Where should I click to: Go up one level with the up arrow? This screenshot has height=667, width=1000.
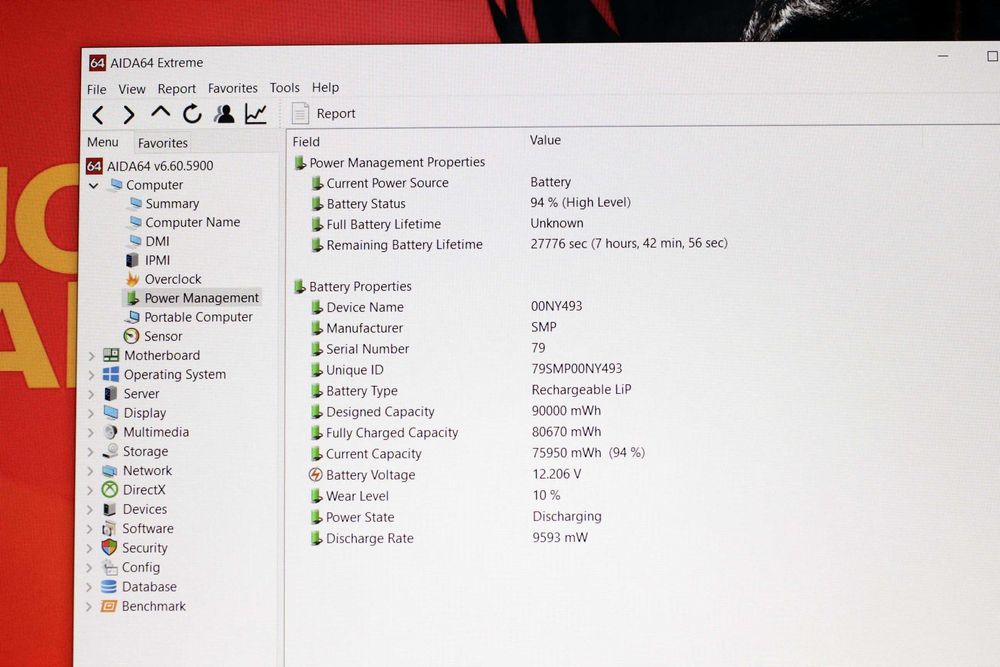161,113
